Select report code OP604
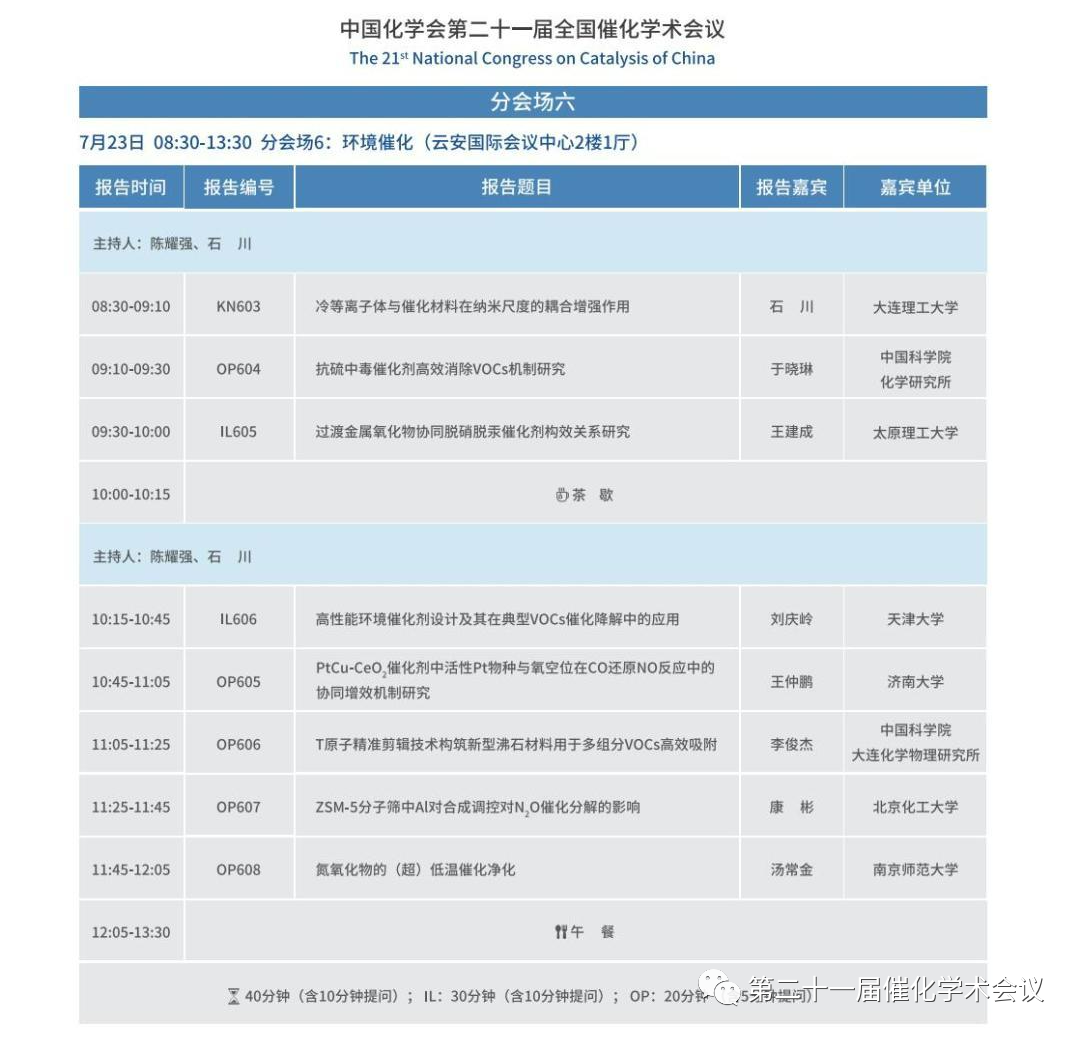This screenshot has width=1080, height=1038. pyautogui.click(x=238, y=369)
